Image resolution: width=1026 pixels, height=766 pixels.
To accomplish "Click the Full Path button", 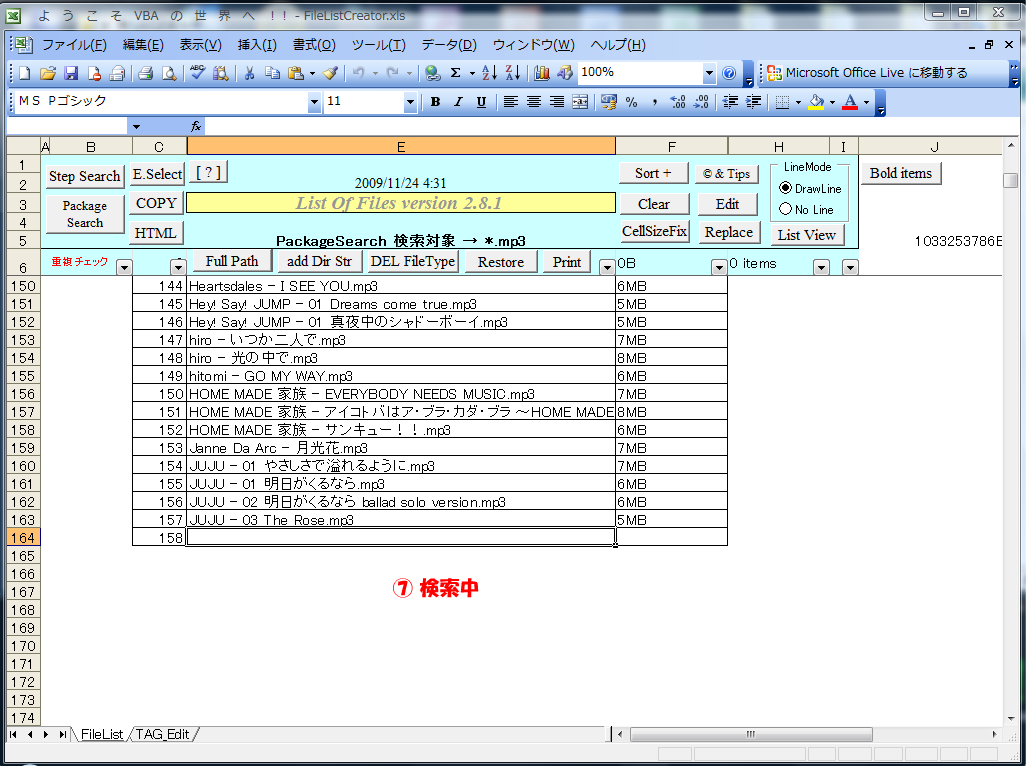I will pos(232,262).
